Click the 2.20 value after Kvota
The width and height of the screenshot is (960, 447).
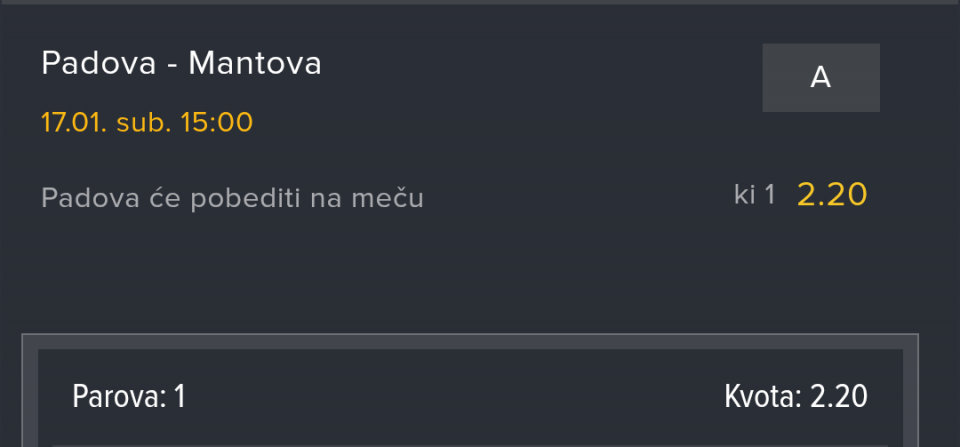pos(838,397)
